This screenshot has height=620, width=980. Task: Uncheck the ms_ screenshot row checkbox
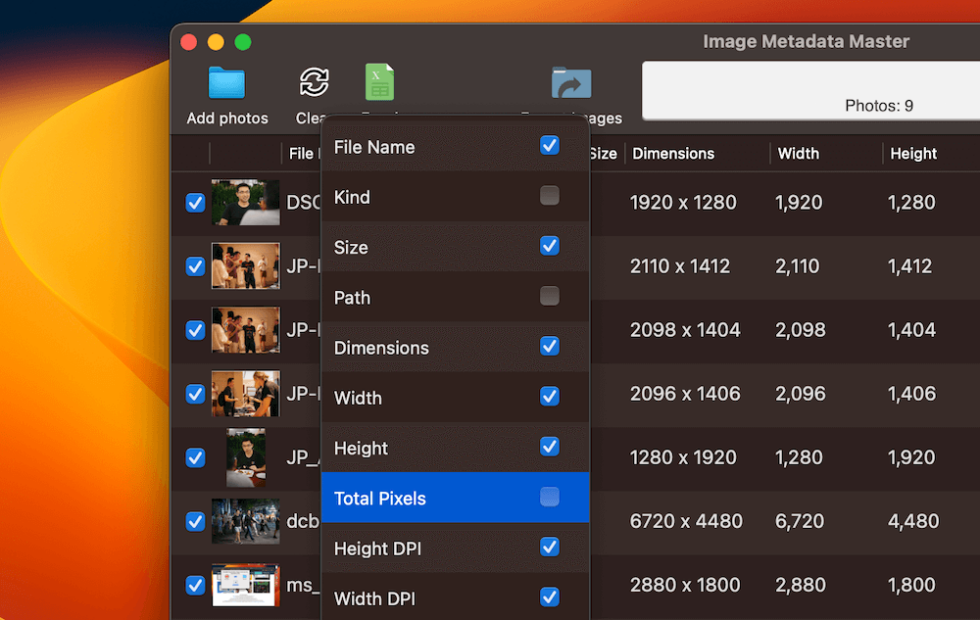(196, 586)
